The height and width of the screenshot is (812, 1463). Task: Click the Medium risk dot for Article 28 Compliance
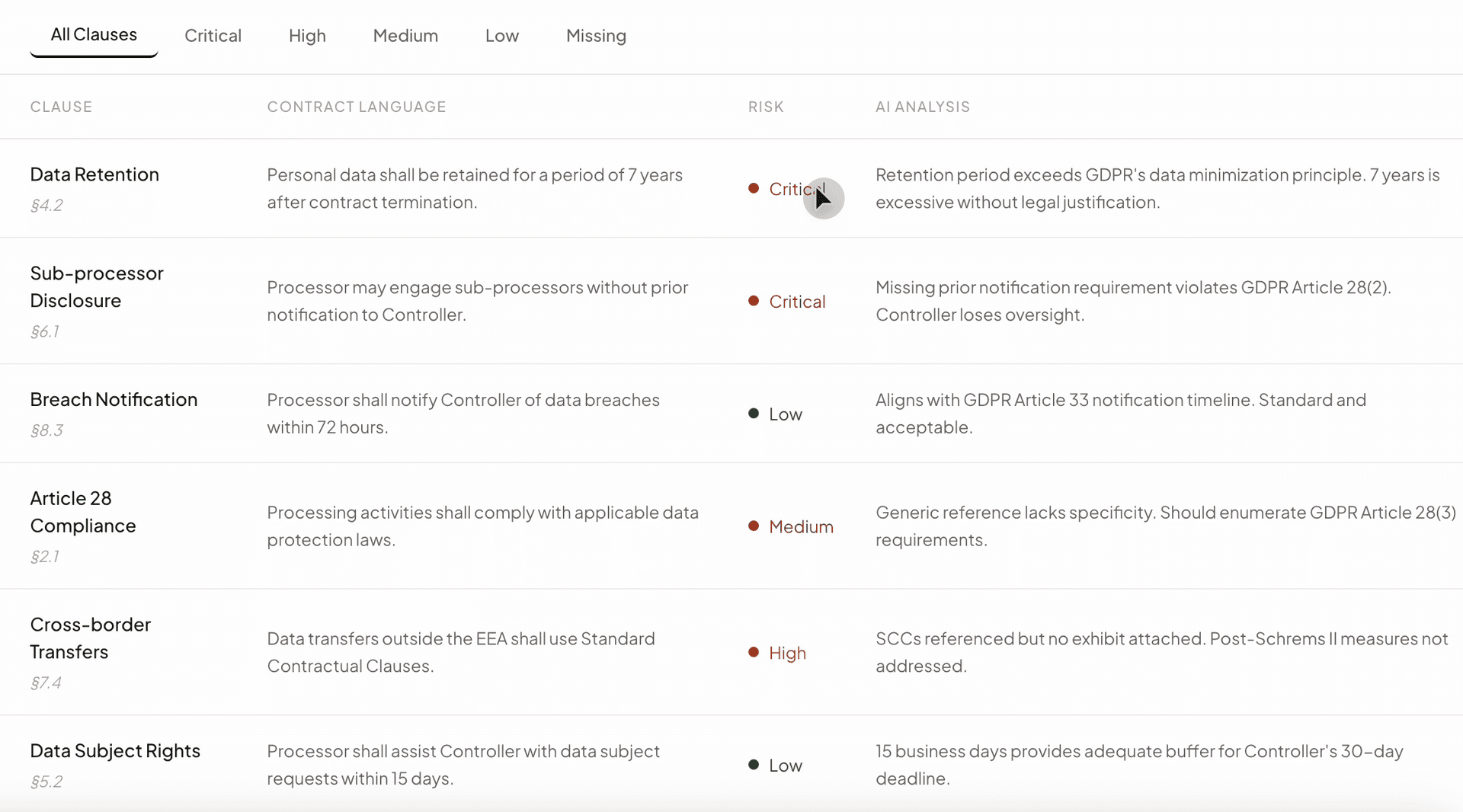[753, 526]
